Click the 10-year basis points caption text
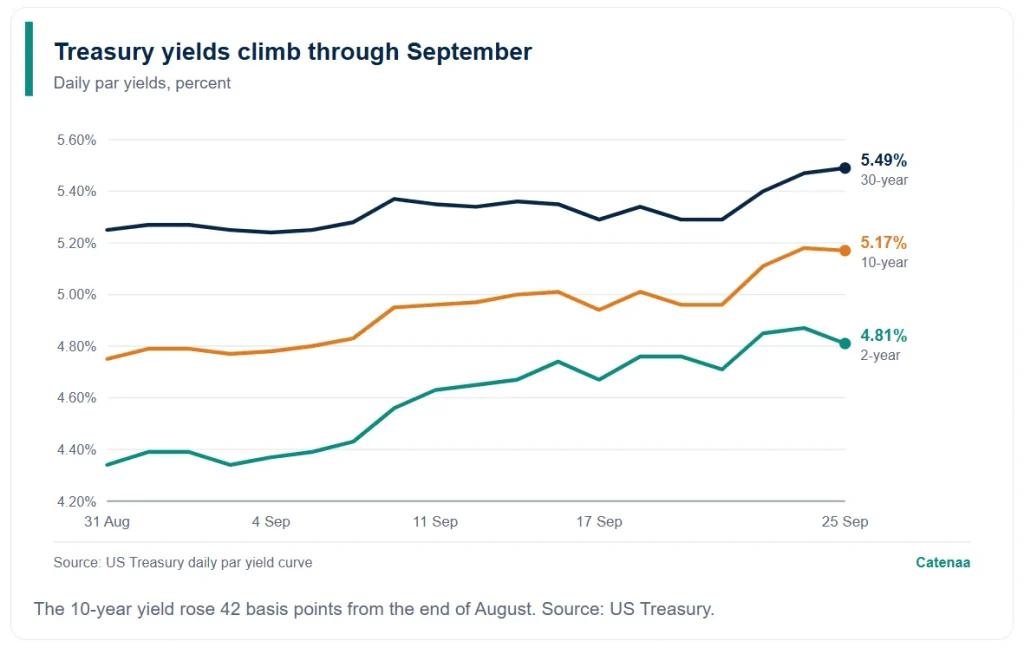 click(374, 609)
